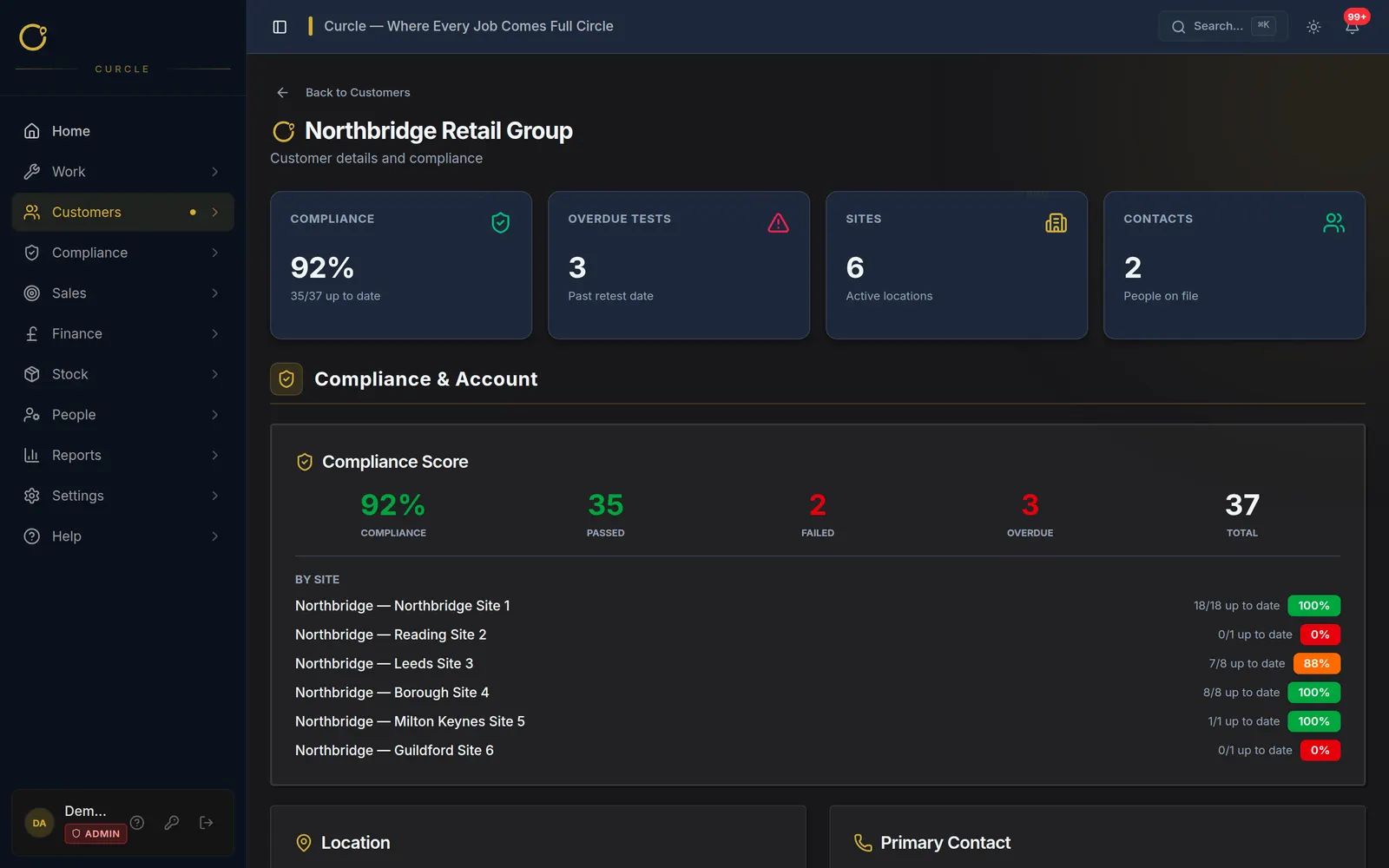
Task: Open the Compliance menu item
Action: (x=123, y=253)
